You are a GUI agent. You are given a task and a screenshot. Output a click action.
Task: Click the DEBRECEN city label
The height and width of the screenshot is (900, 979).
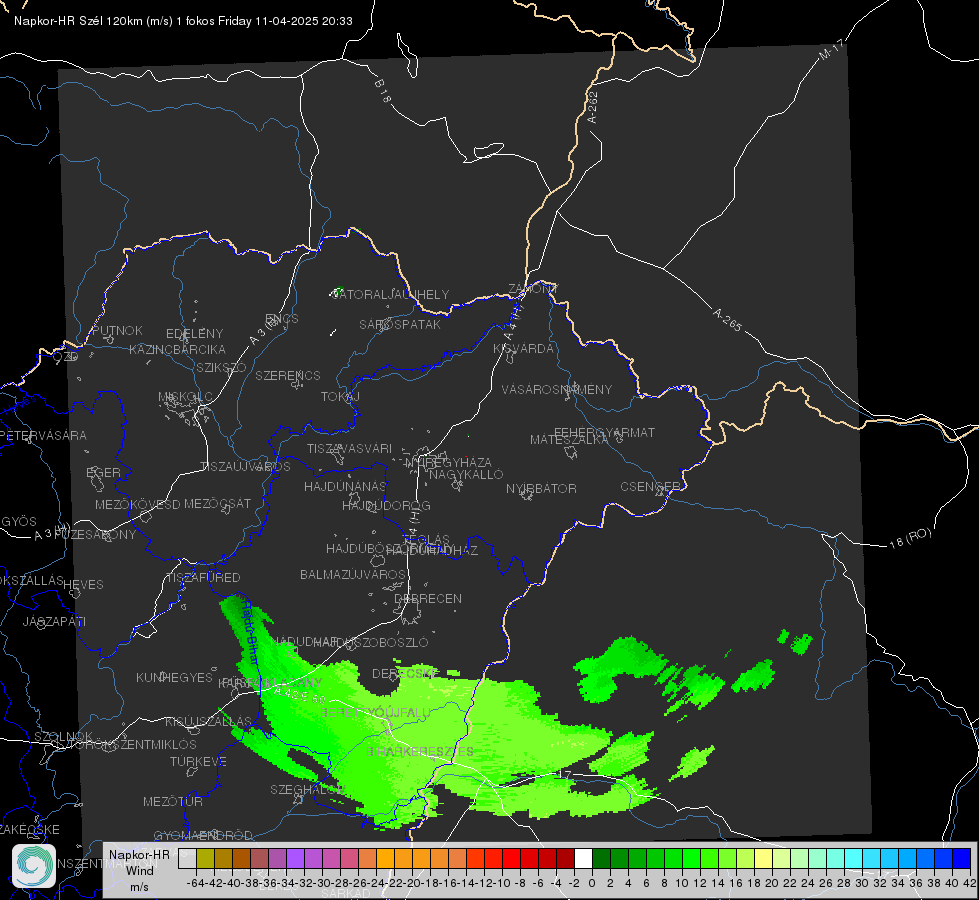(428, 598)
